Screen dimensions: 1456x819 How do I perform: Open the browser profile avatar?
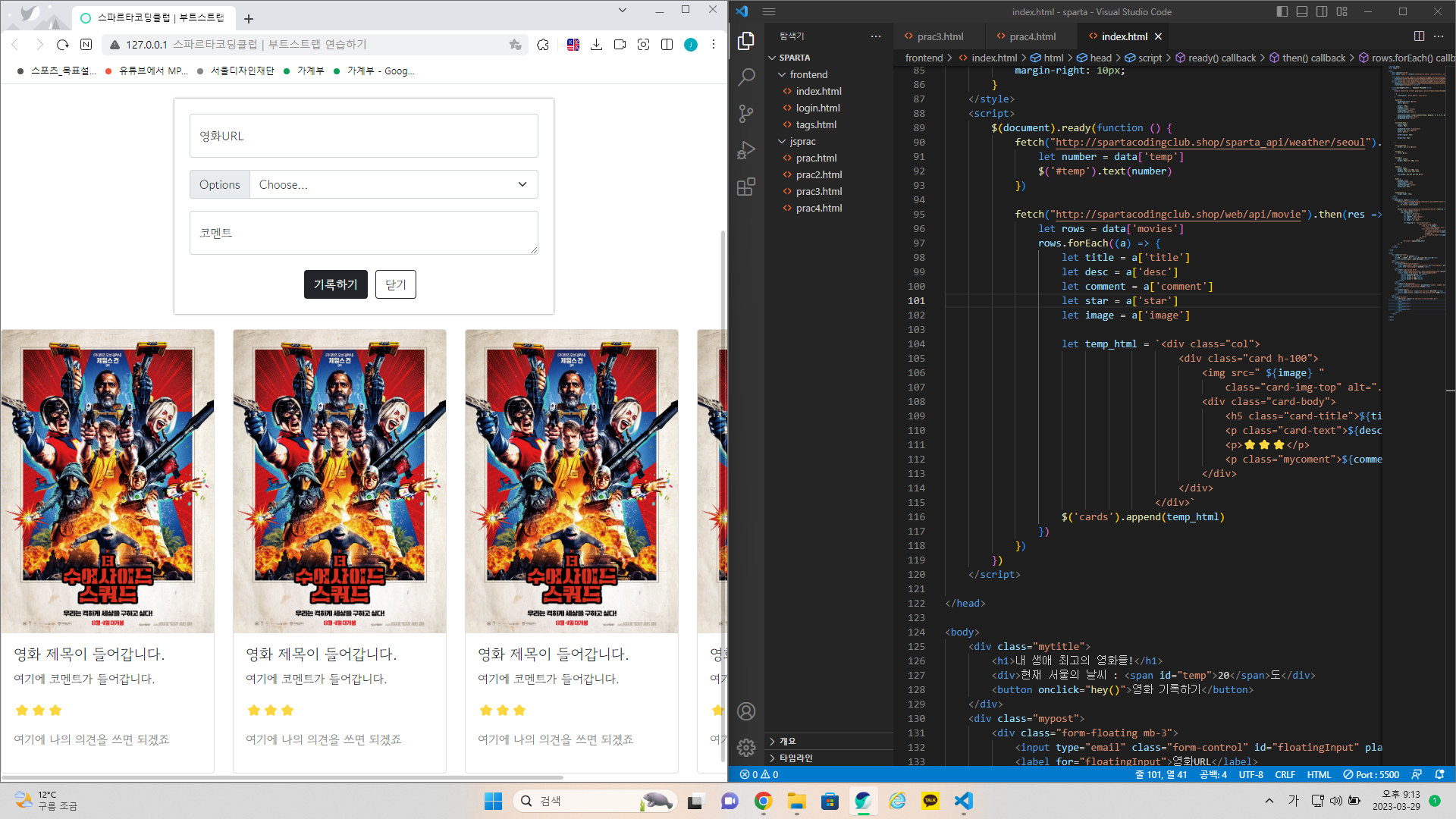691,45
